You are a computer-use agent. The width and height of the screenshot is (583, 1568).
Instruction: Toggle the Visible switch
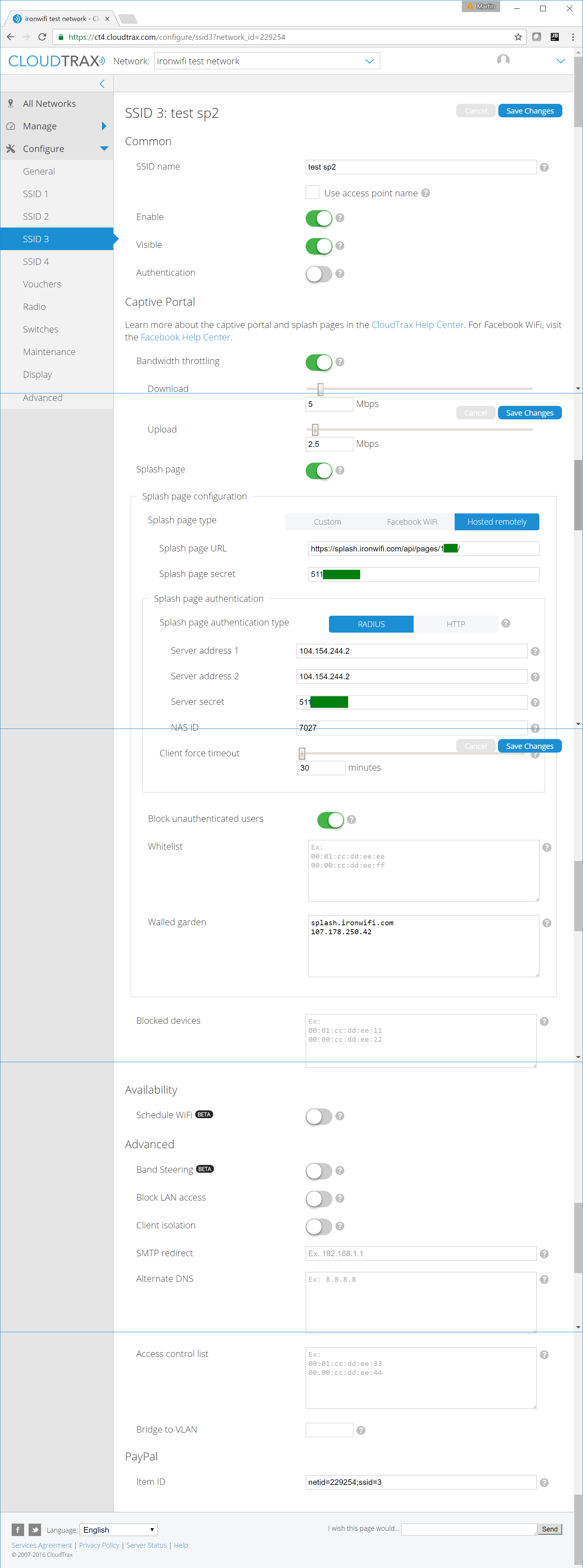tap(319, 246)
